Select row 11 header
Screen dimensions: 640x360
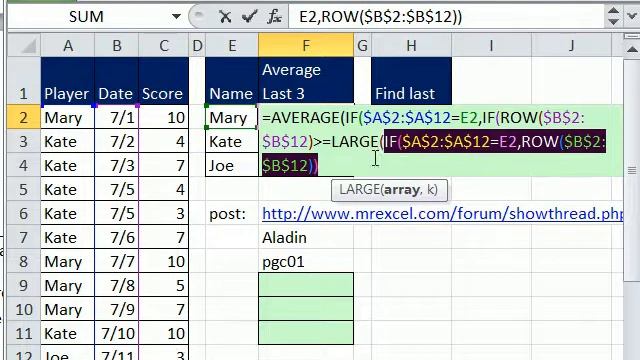click(x=24, y=333)
